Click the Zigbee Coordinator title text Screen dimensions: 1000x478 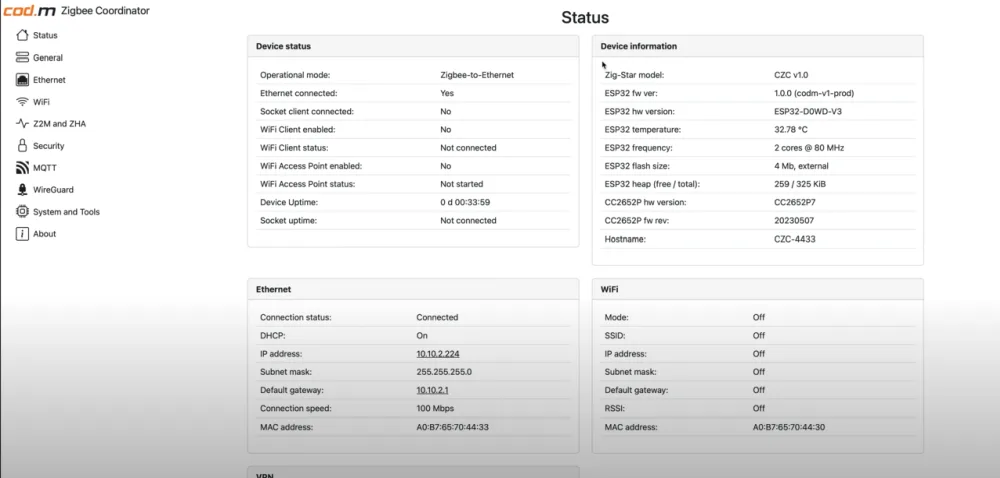(106, 11)
